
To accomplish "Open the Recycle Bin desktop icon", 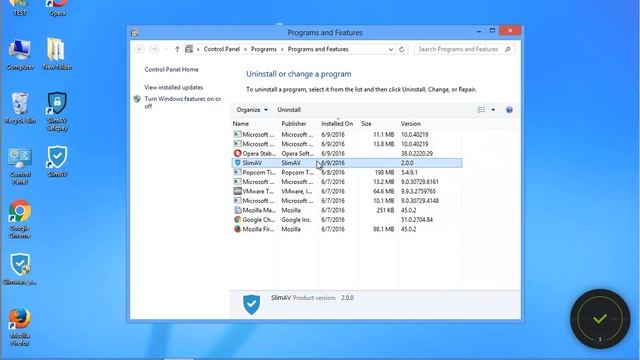I will click(x=20, y=108).
